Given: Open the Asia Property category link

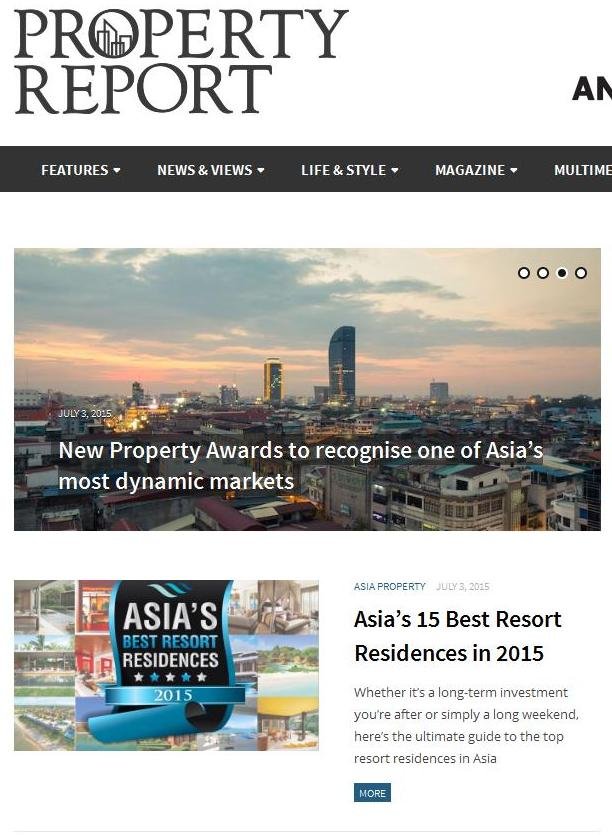Looking at the screenshot, I should tap(389, 586).
